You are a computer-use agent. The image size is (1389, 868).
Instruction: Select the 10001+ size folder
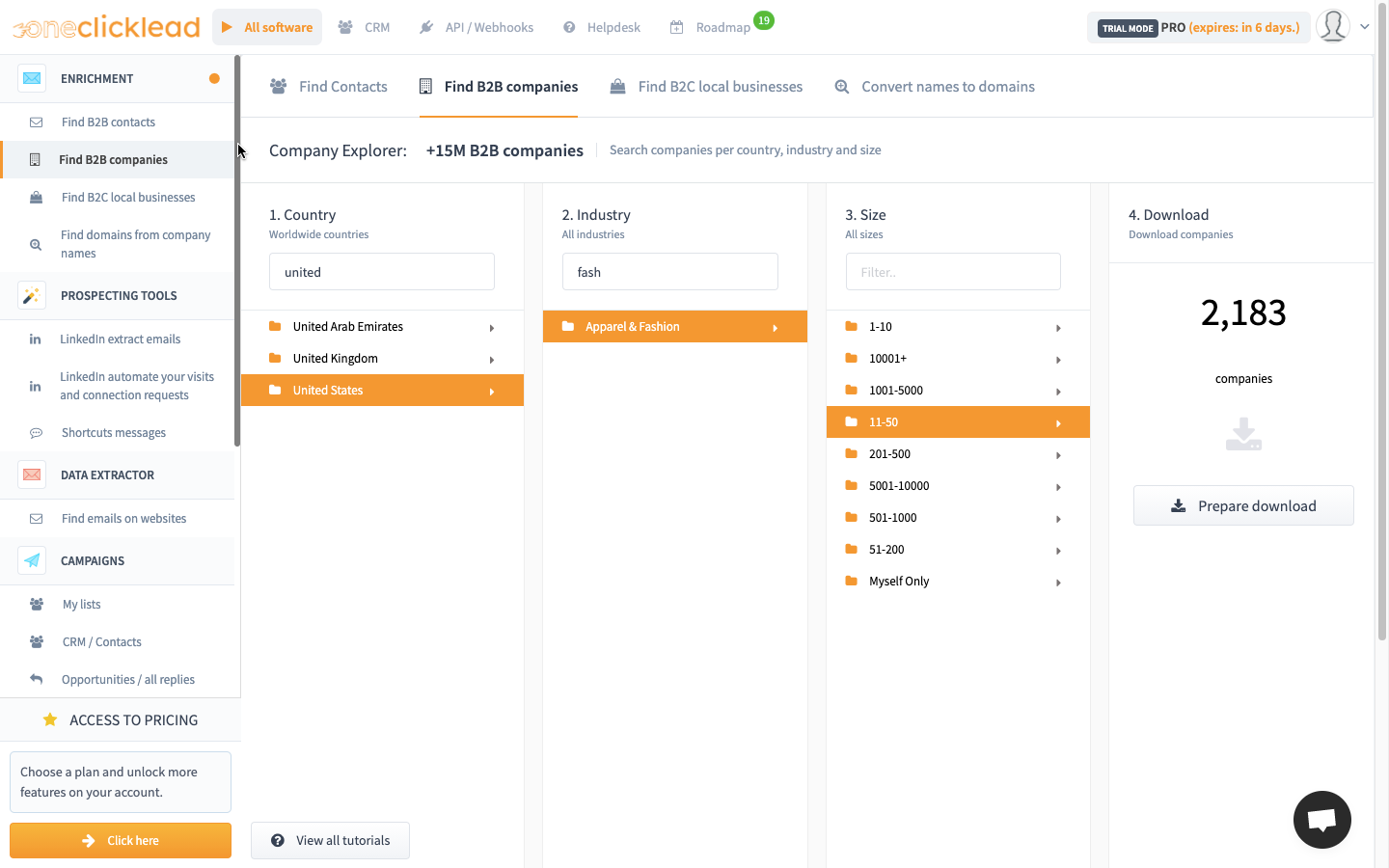point(958,359)
